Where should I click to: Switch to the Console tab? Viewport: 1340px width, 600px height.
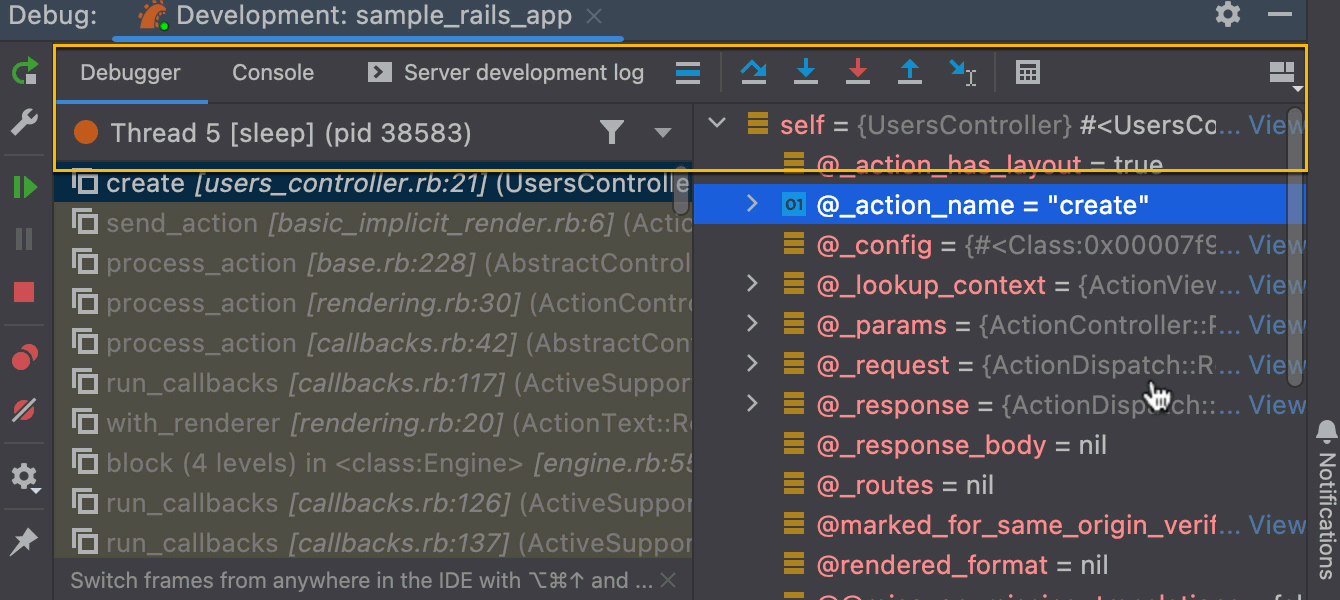pos(272,72)
